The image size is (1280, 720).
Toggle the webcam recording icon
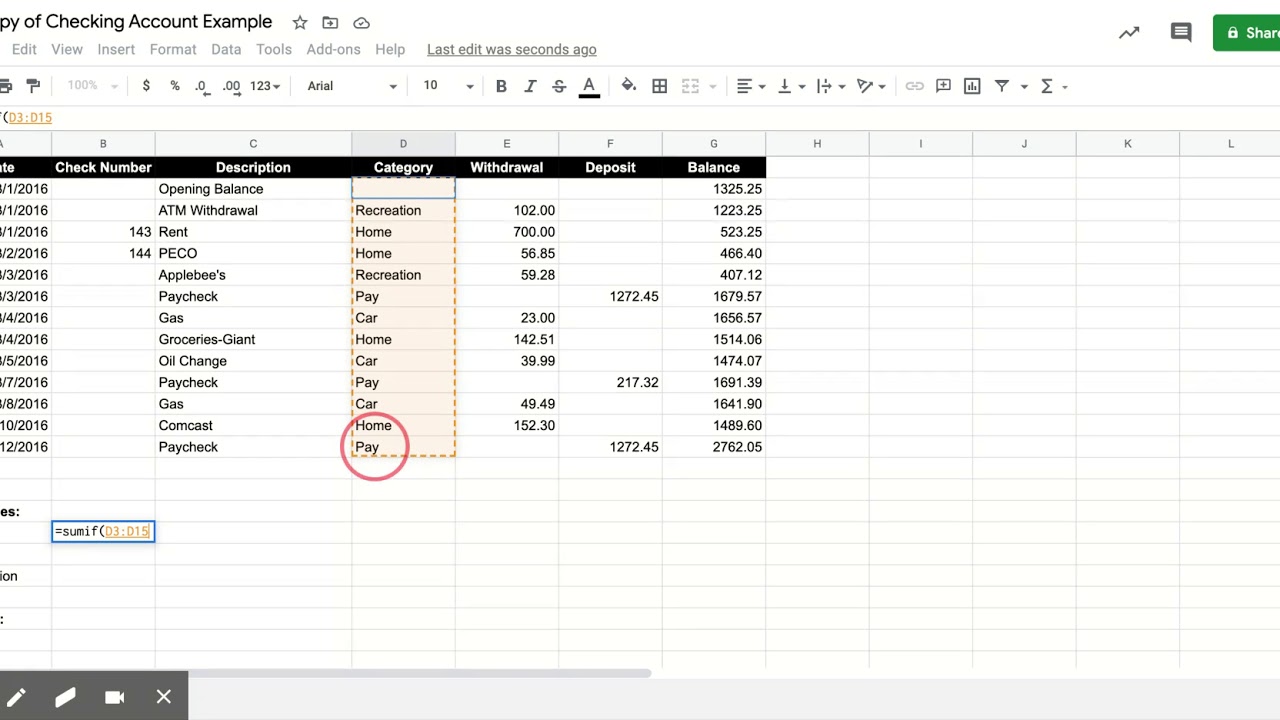tap(114, 697)
